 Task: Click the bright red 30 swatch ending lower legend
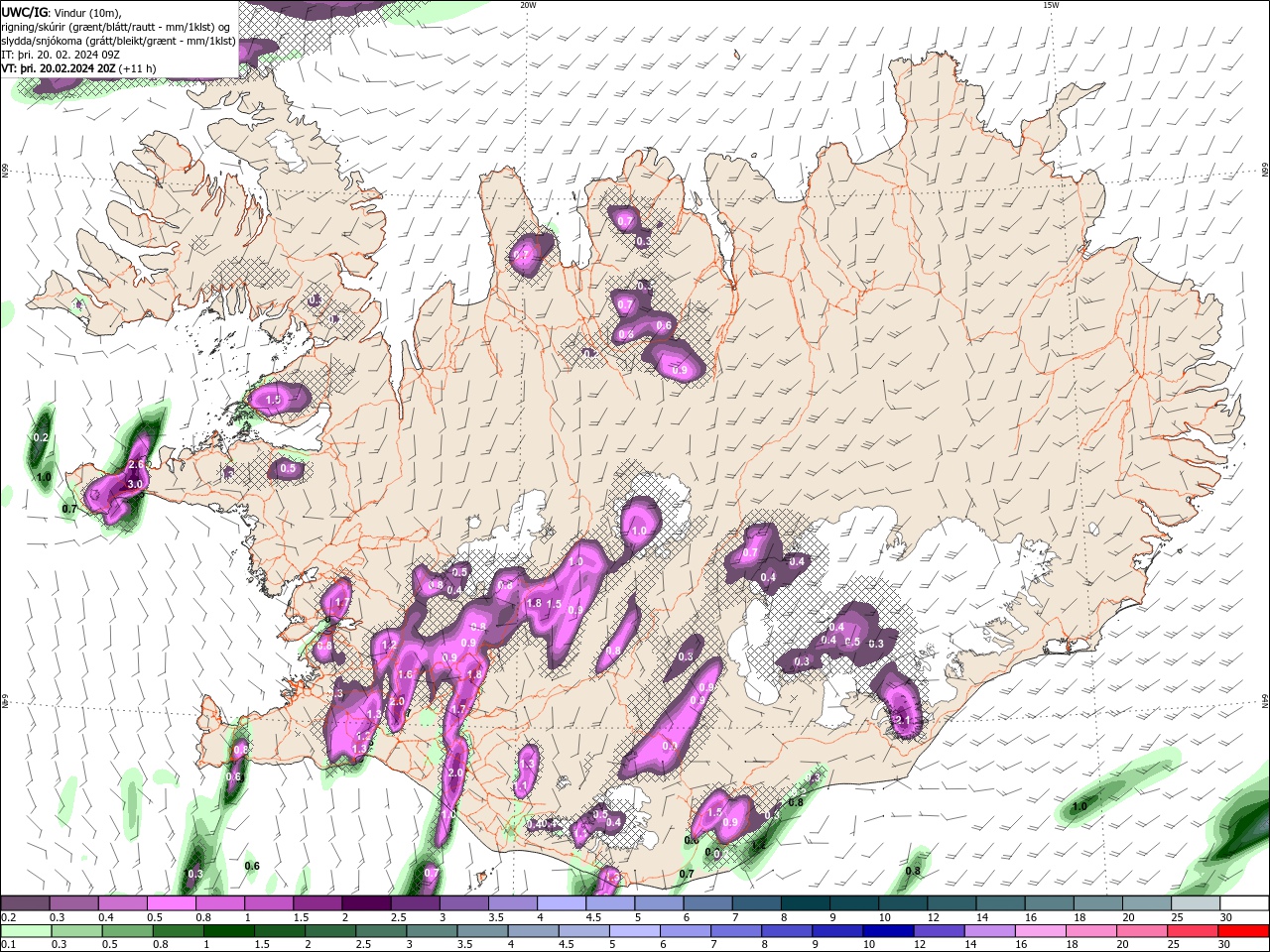pyautogui.click(x=1244, y=931)
